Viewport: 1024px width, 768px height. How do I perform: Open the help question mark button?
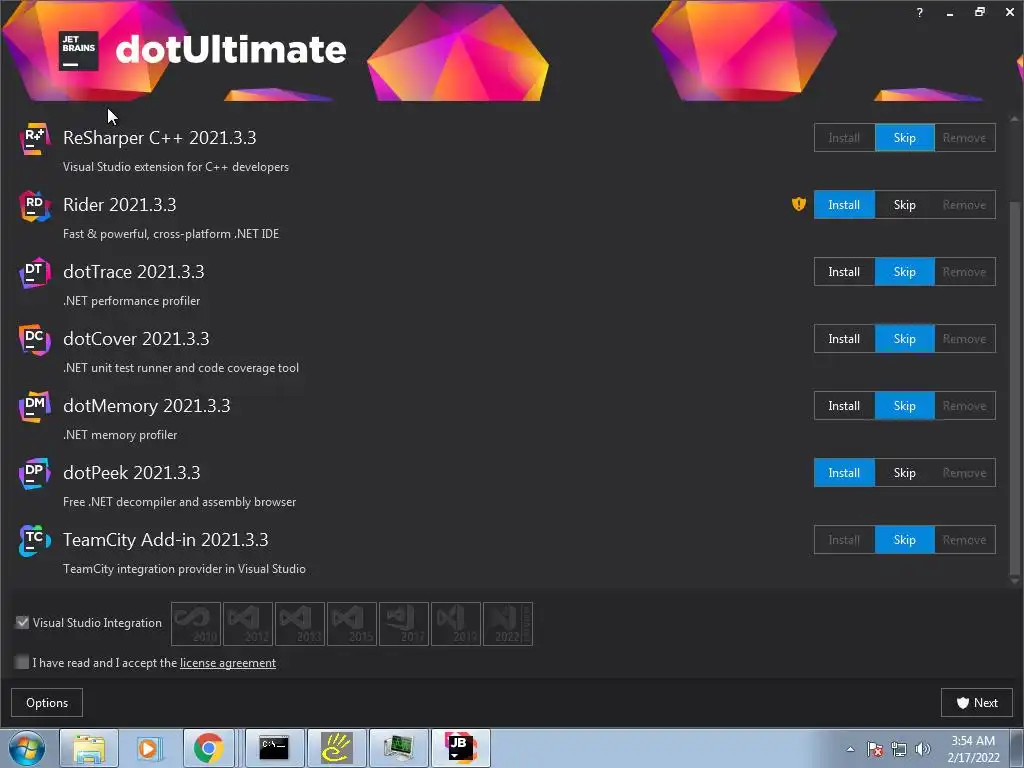point(920,12)
